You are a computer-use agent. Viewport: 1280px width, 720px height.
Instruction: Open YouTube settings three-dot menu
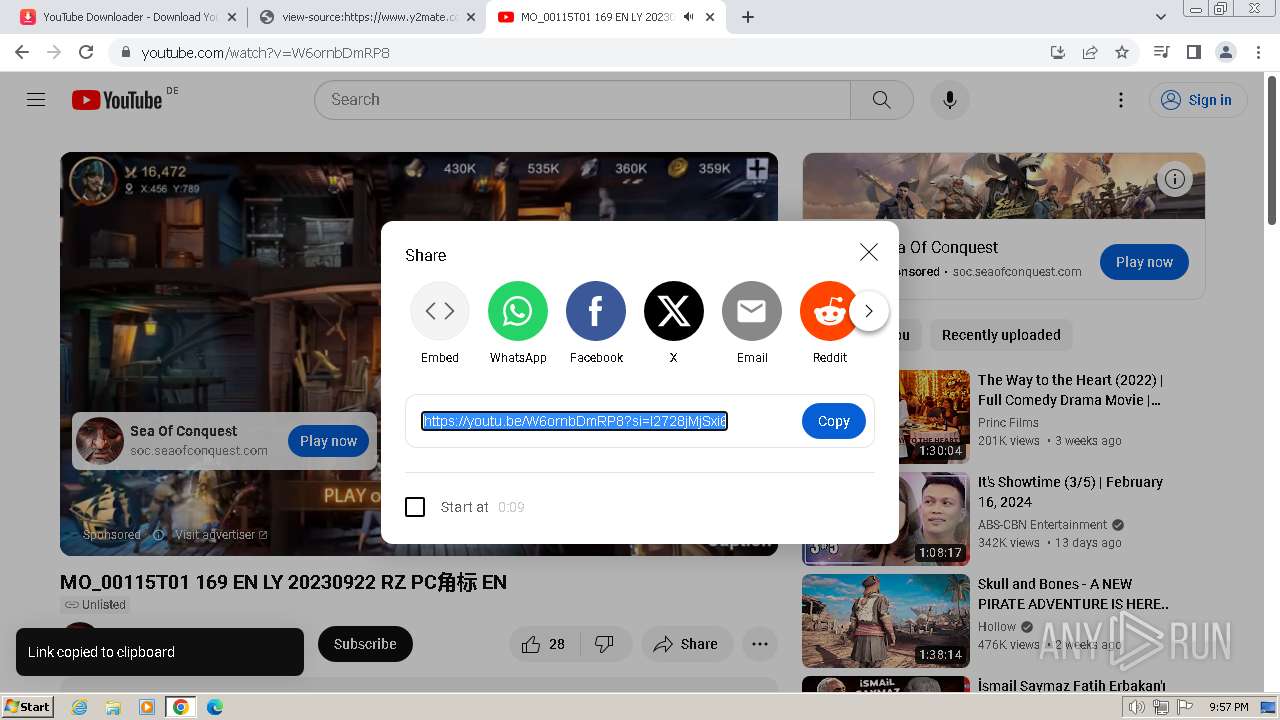pyautogui.click(x=1121, y=100)
